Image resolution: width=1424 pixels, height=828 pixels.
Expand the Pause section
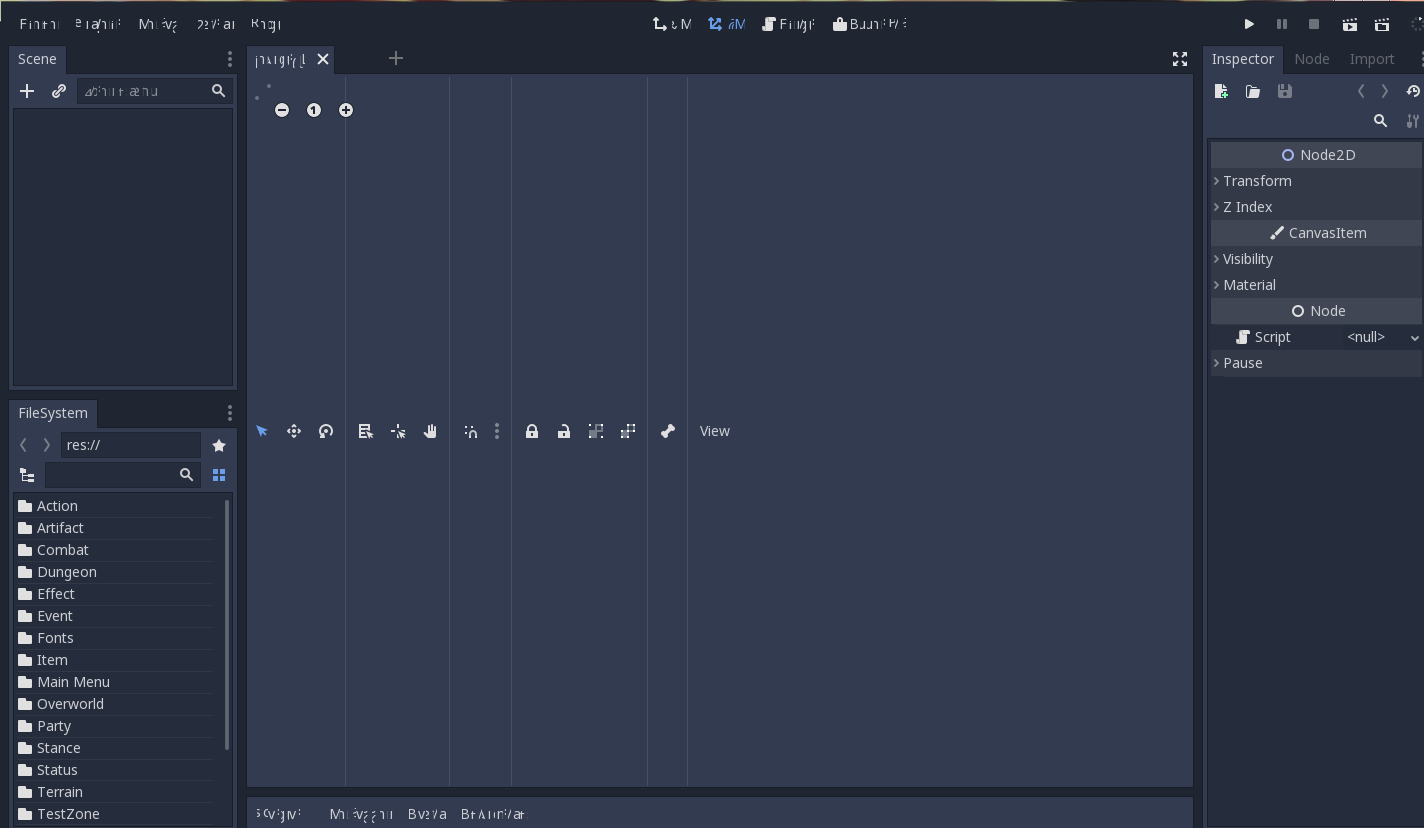[1316, 363]
